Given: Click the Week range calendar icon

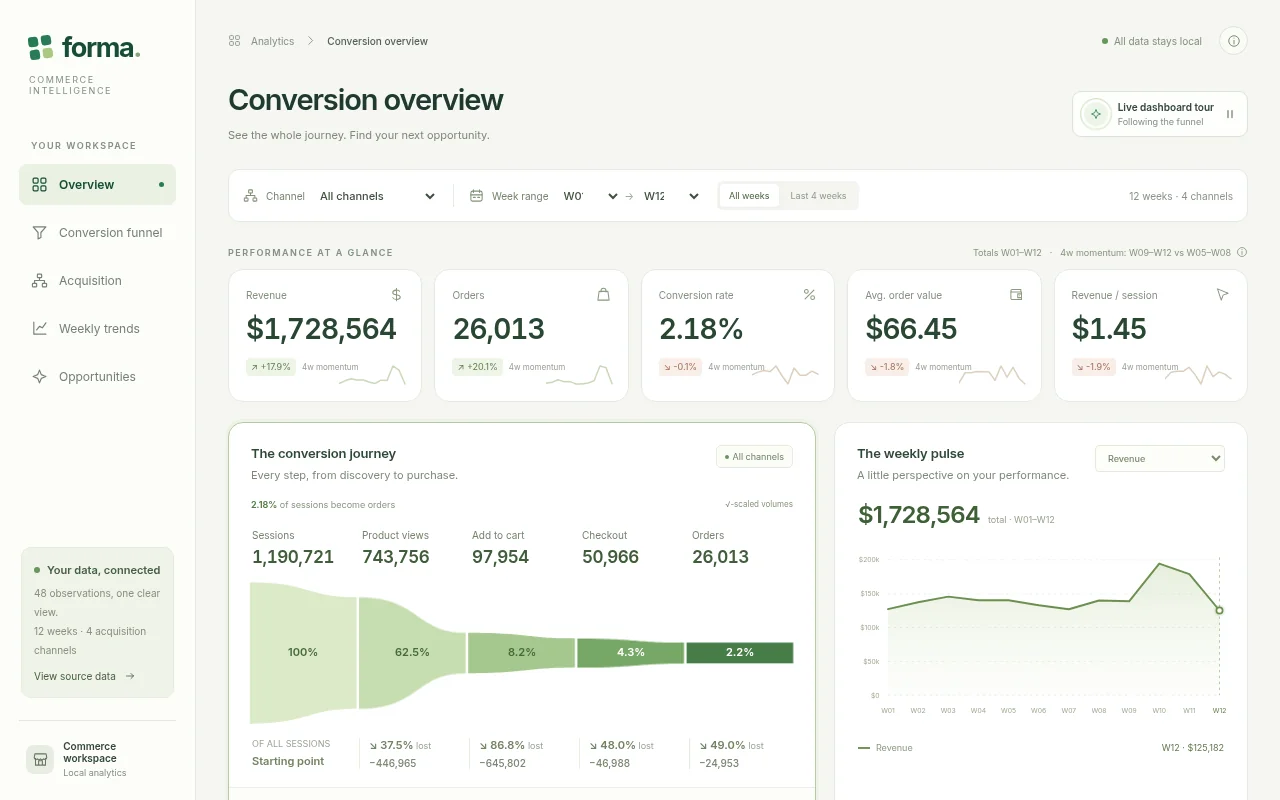Looking at the screenshot, I should click(x=477, y=196).
